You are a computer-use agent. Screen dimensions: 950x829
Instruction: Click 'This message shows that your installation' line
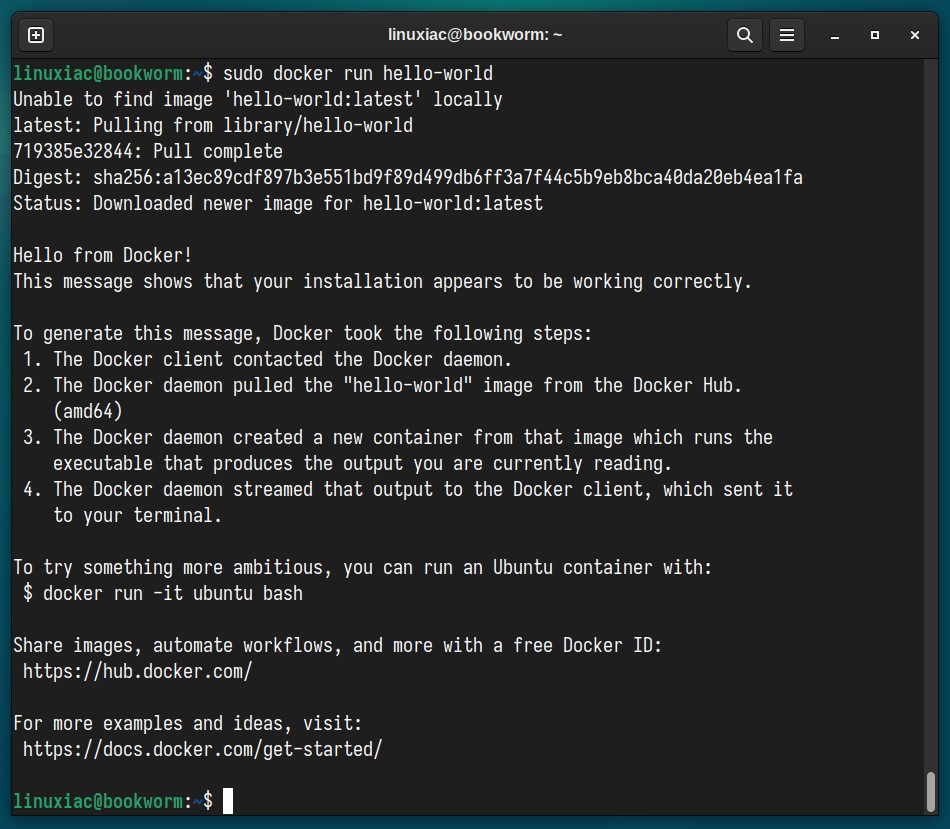click(382, 281)
